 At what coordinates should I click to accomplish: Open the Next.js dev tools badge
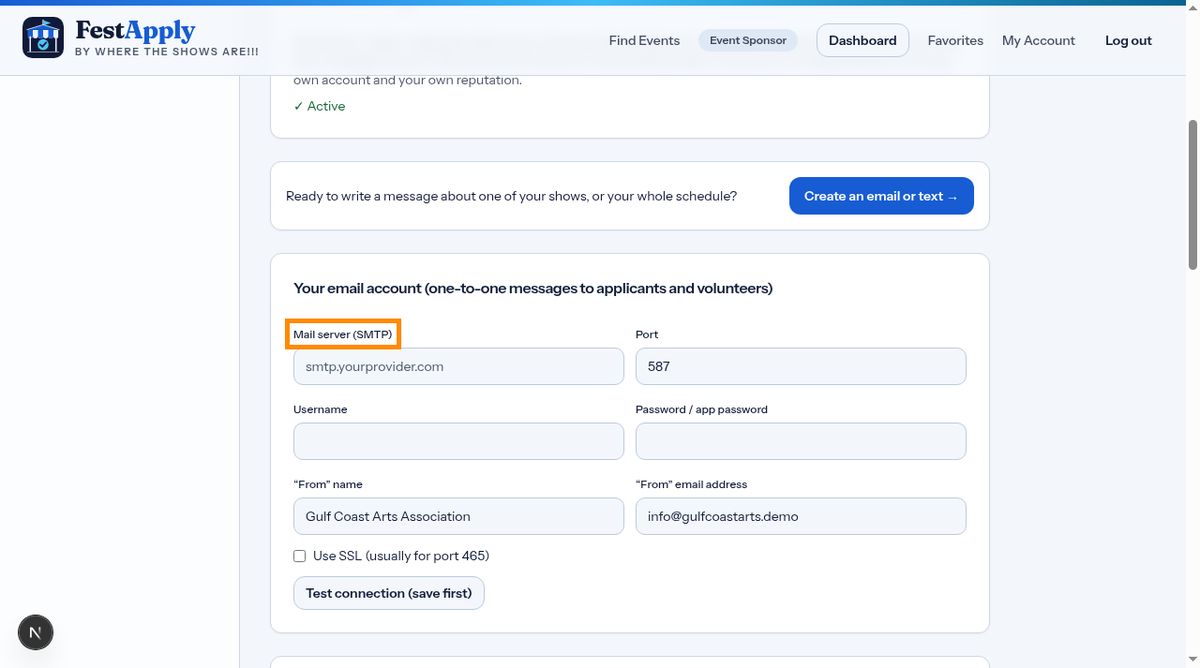(x=35, y=632)
